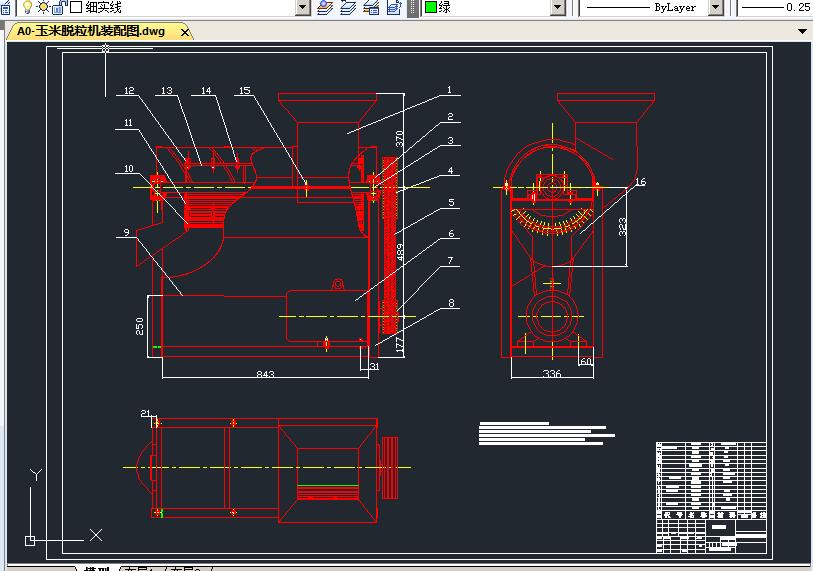The image size is (813, 571).
Task: Select part balloon number 3
Action: point(450,140)
